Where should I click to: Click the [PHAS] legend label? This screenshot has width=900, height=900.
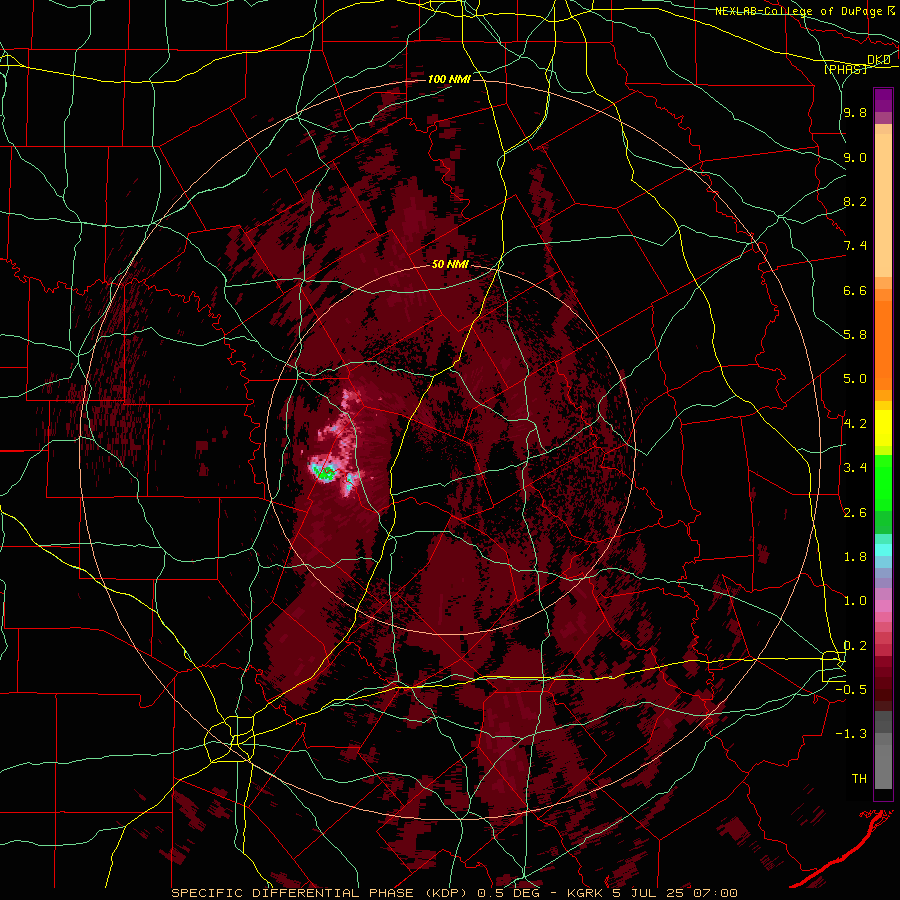tap(845, 70)
